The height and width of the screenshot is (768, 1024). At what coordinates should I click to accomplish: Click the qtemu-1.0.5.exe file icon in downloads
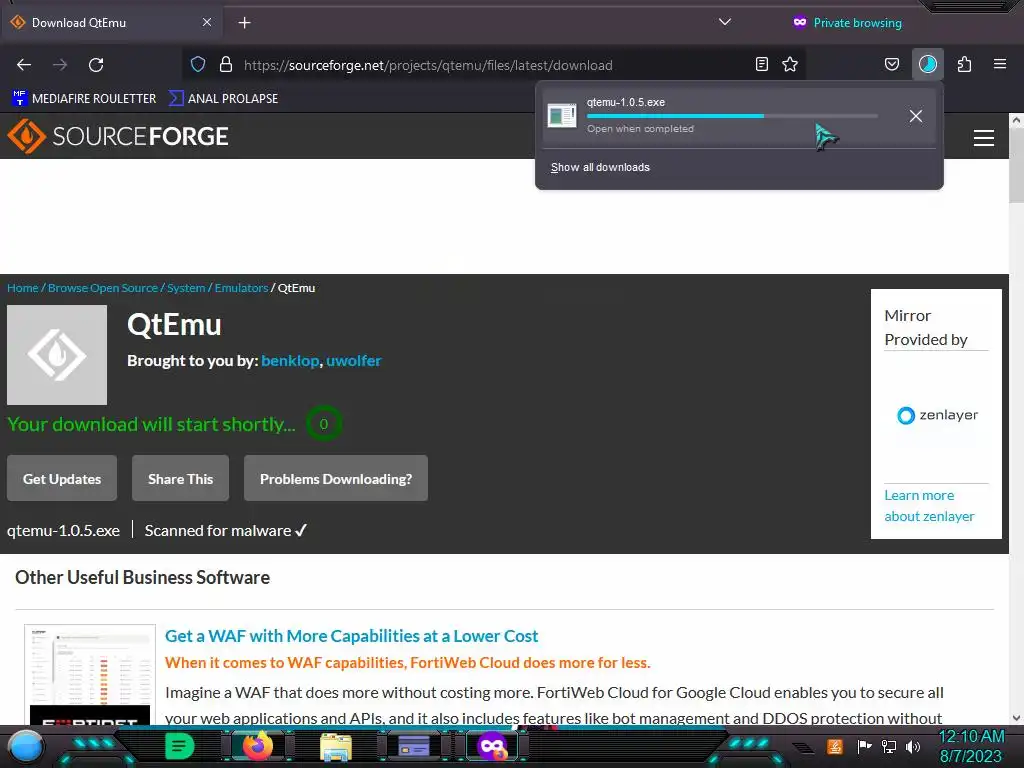point(562,116)
